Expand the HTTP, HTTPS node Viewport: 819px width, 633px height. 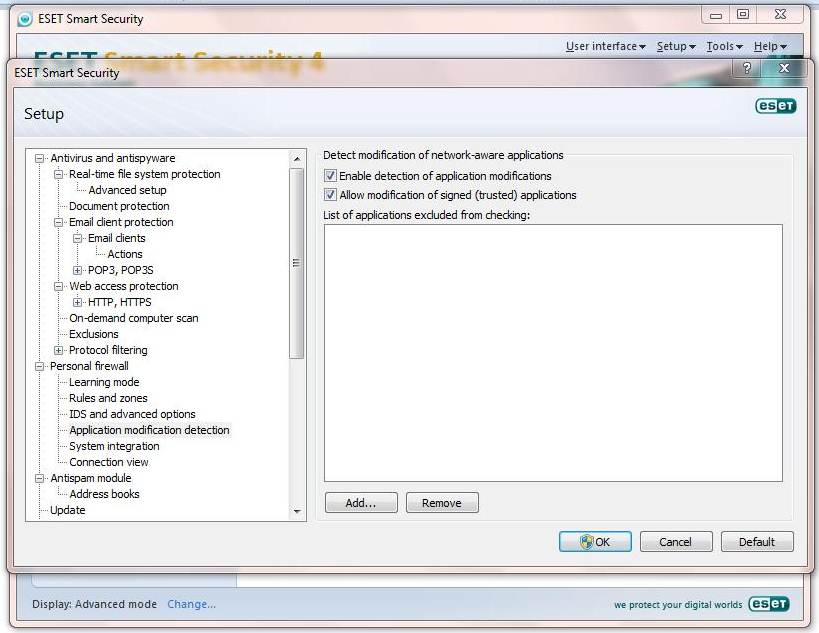77,302
